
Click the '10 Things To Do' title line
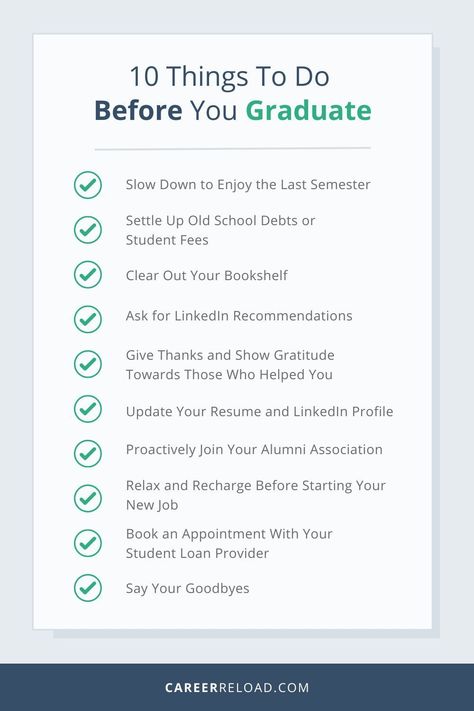pos(230,76)
